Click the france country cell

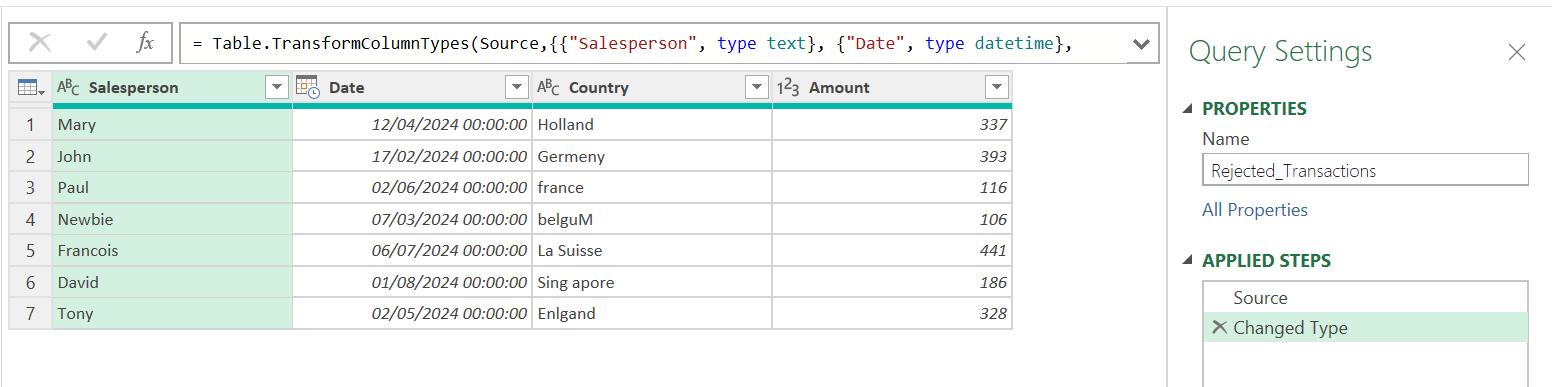pyautogui.click(x=652, y=188)
